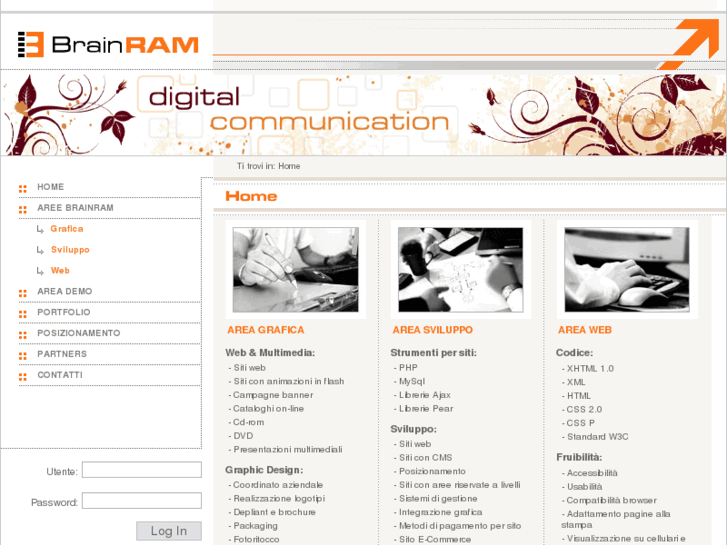Click 'Presentazioni multimediali' list item
This screenshot has width=727, height=545.
286,449
